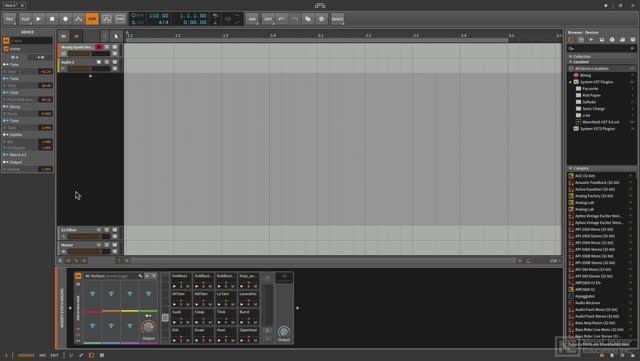Start playback with the transport play icon
The image size is (640, 361).
point(38,19)
